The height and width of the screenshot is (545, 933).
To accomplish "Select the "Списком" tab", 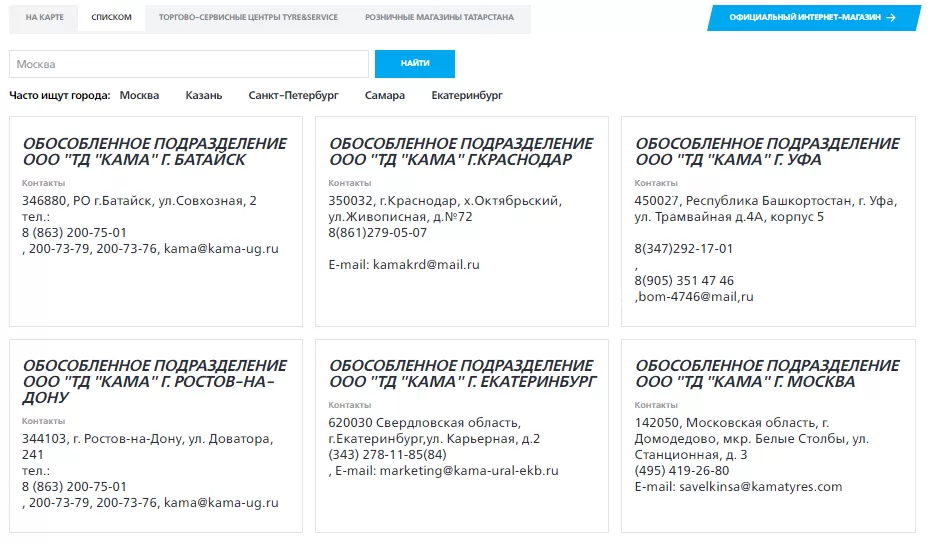I will pyautogui.click(x=111, y=18).
